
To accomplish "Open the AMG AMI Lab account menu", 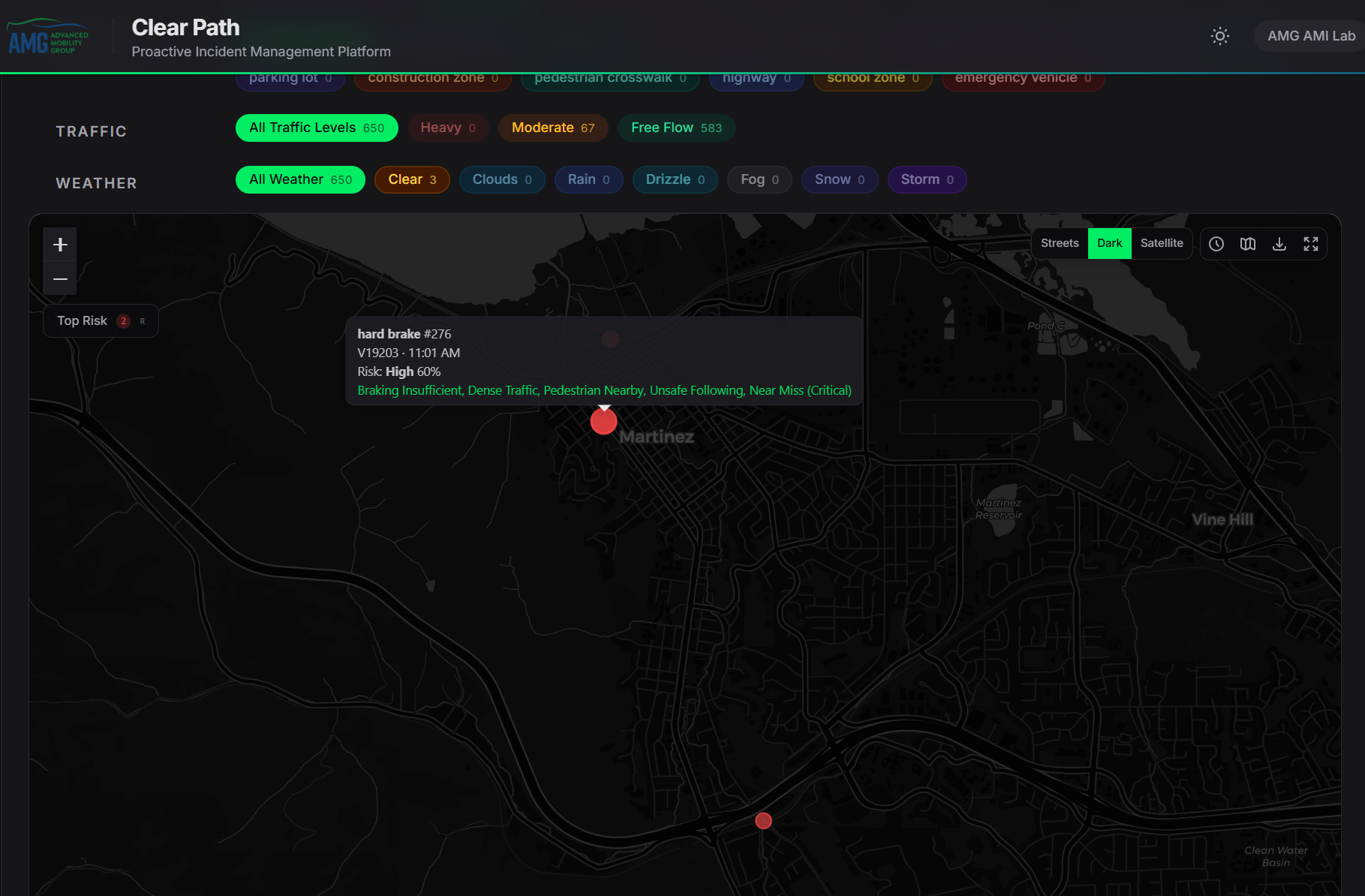I will coord(1310,36).
